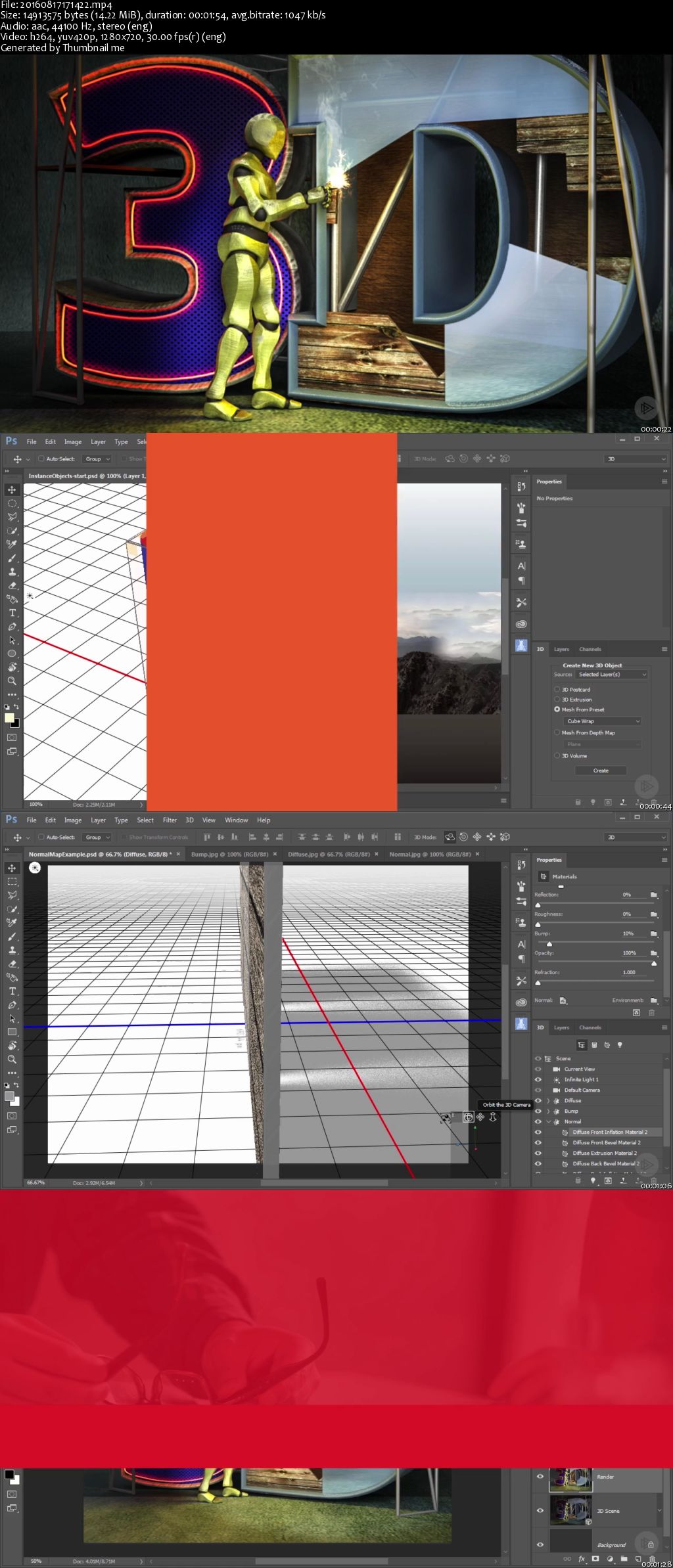Open the Window menu in NormalMapExample.psd window
Image resolution: width=673 pixels, height=1568 pixels.
[x=236, y=820]
